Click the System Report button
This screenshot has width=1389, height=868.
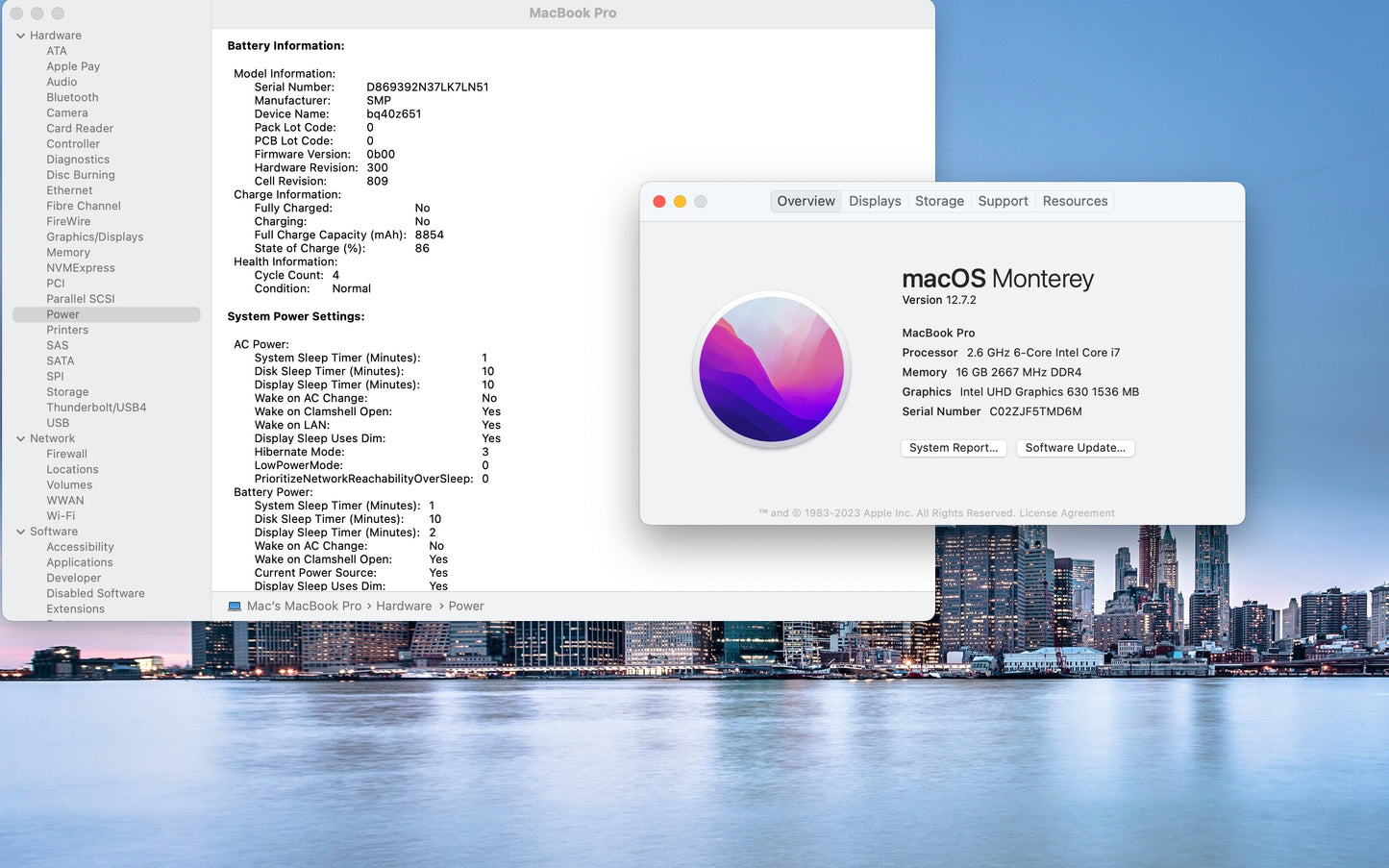click(x=954, y=448)
